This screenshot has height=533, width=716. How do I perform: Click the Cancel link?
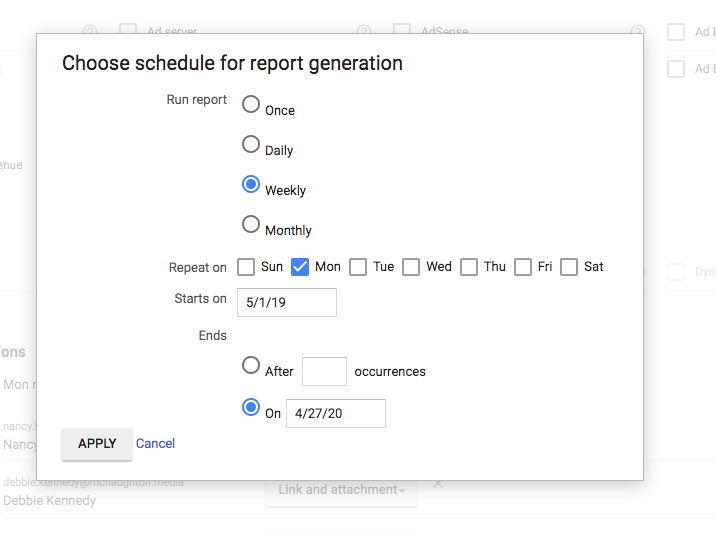coord(155,443)
